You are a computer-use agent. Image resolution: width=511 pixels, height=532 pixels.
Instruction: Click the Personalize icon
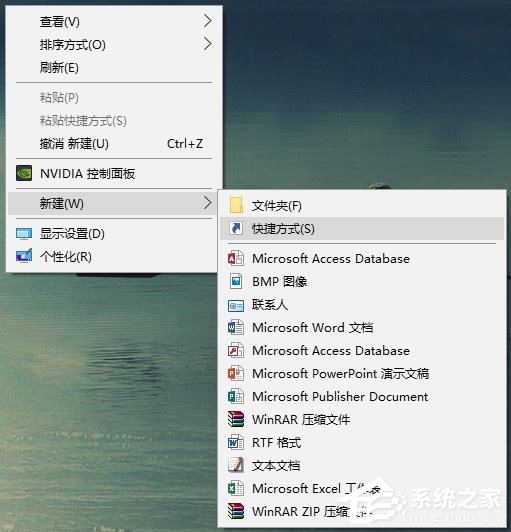point(24,256)
